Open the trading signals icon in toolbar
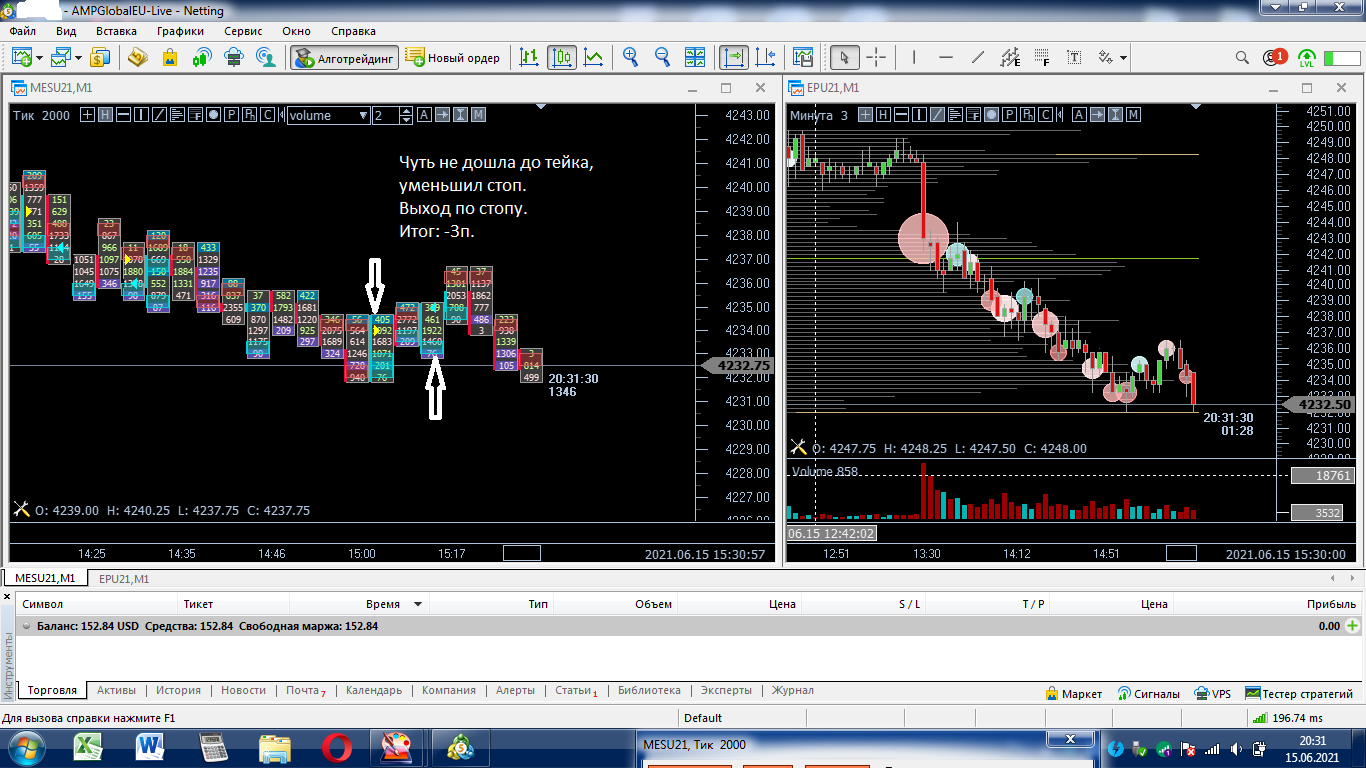The width and height of the screenshot is (1366, 768). 202,57
